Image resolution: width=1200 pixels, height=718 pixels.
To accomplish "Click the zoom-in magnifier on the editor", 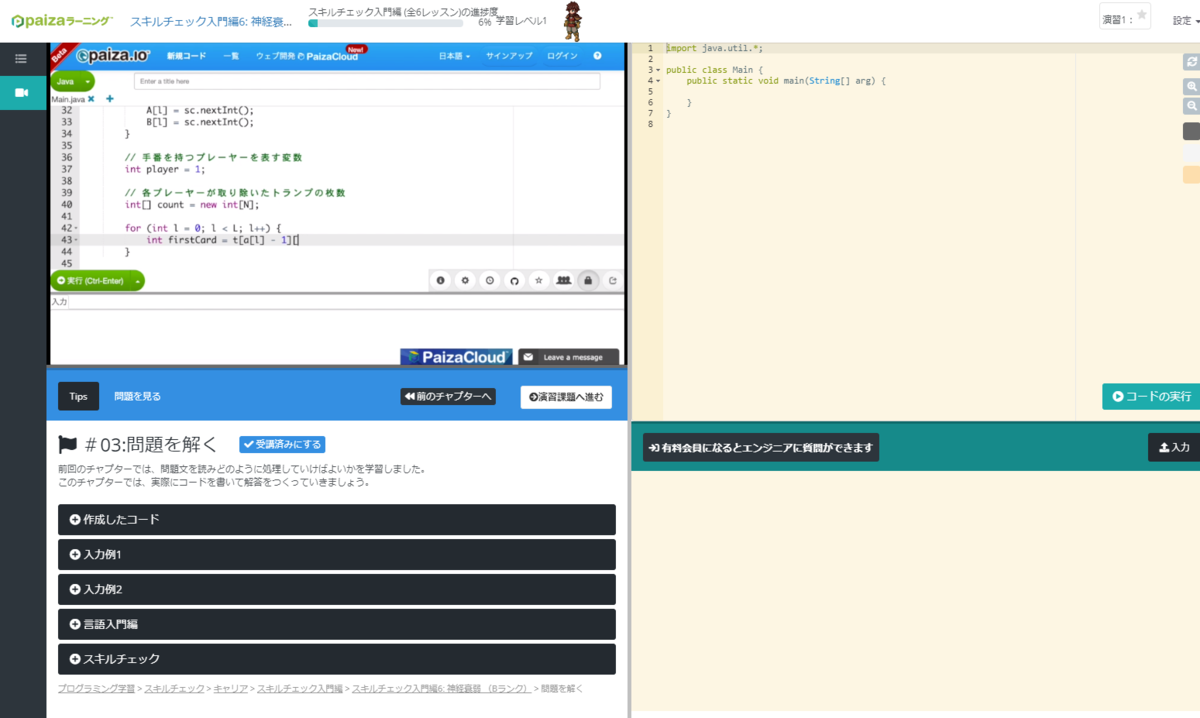I will 1191,87.
